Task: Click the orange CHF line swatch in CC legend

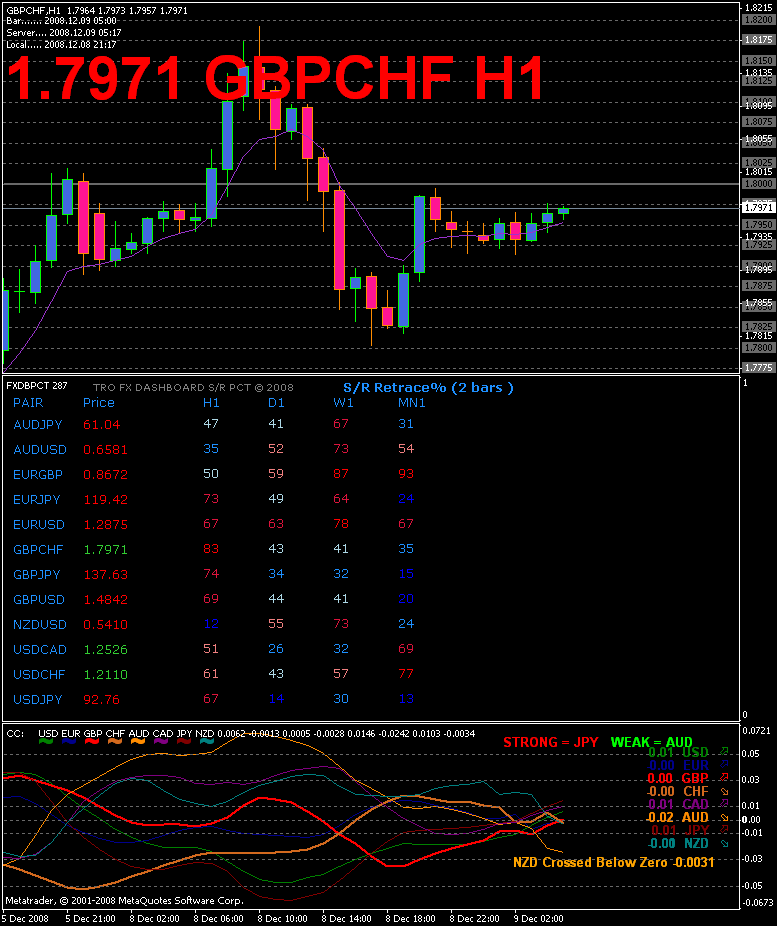Action: pos(115,741)
